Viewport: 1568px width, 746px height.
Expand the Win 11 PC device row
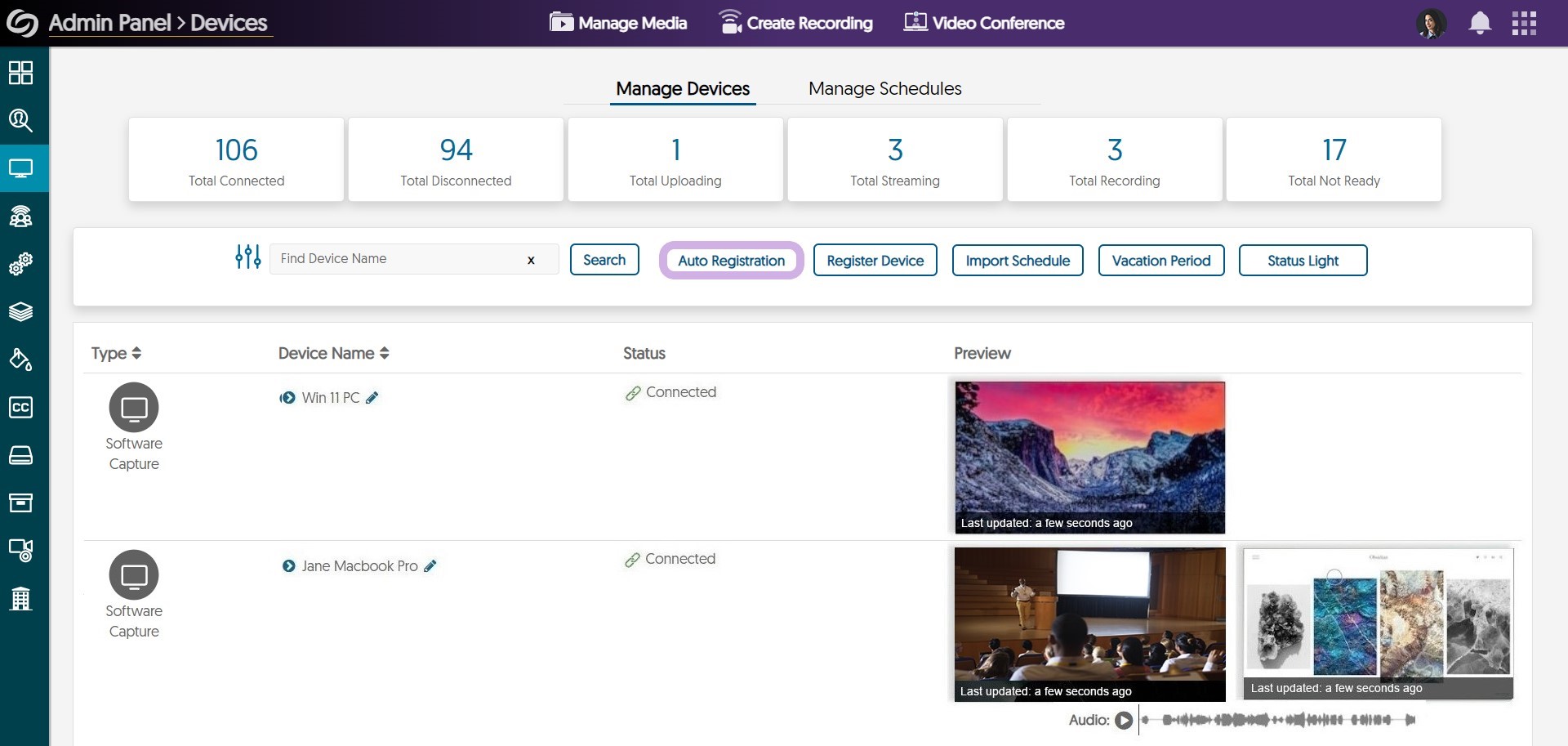[x=287, y=398]
